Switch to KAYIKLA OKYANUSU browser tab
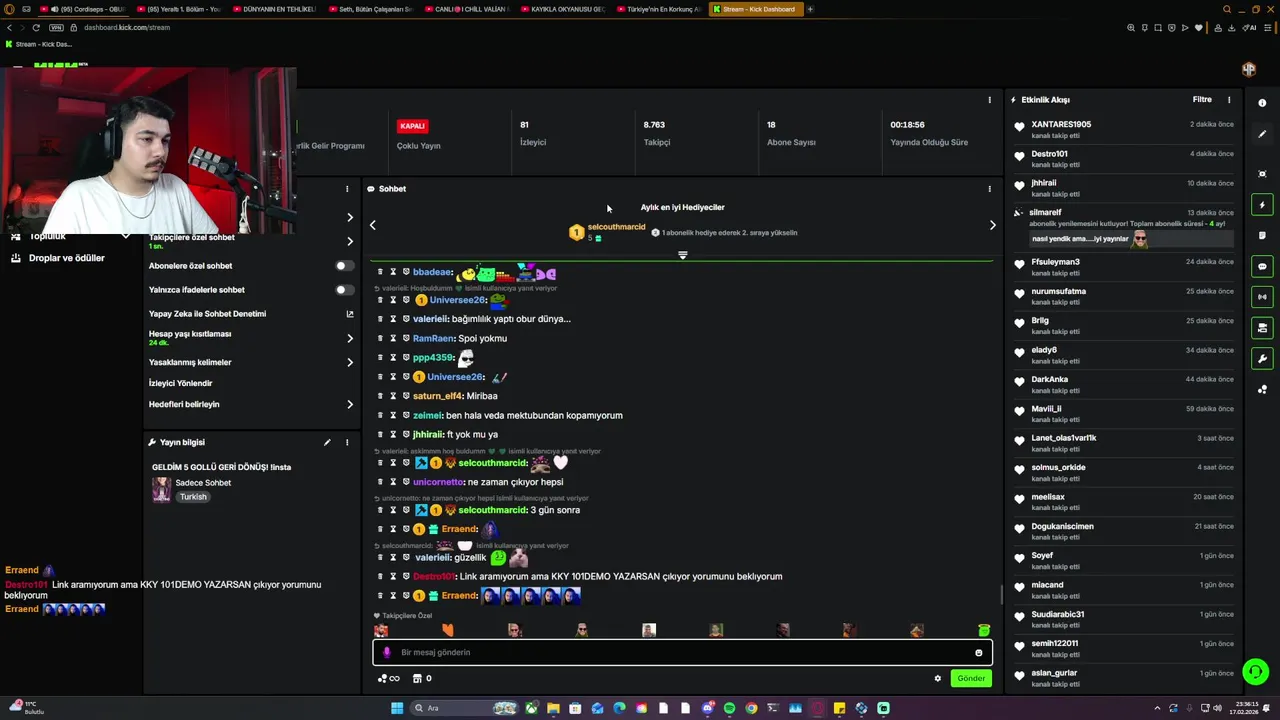 pyautogui.click(x=562, y=9)
